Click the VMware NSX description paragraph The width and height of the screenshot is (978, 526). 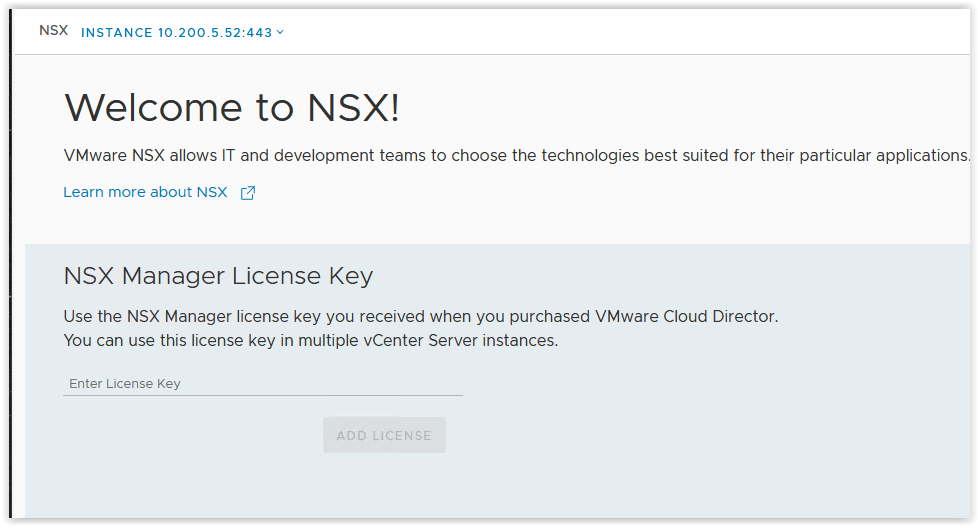516,155
